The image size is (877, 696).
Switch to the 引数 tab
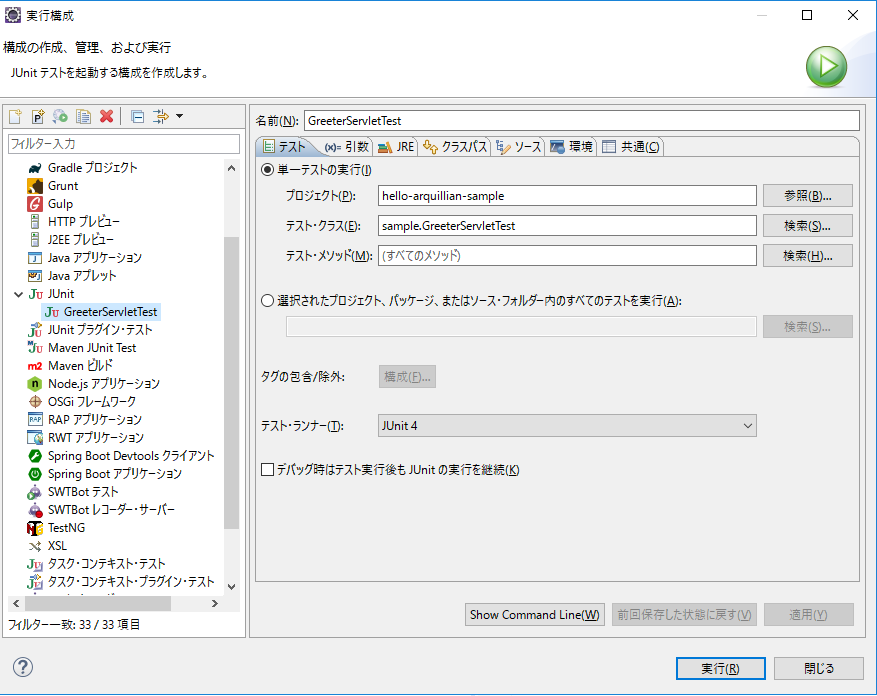coord(347,147)
